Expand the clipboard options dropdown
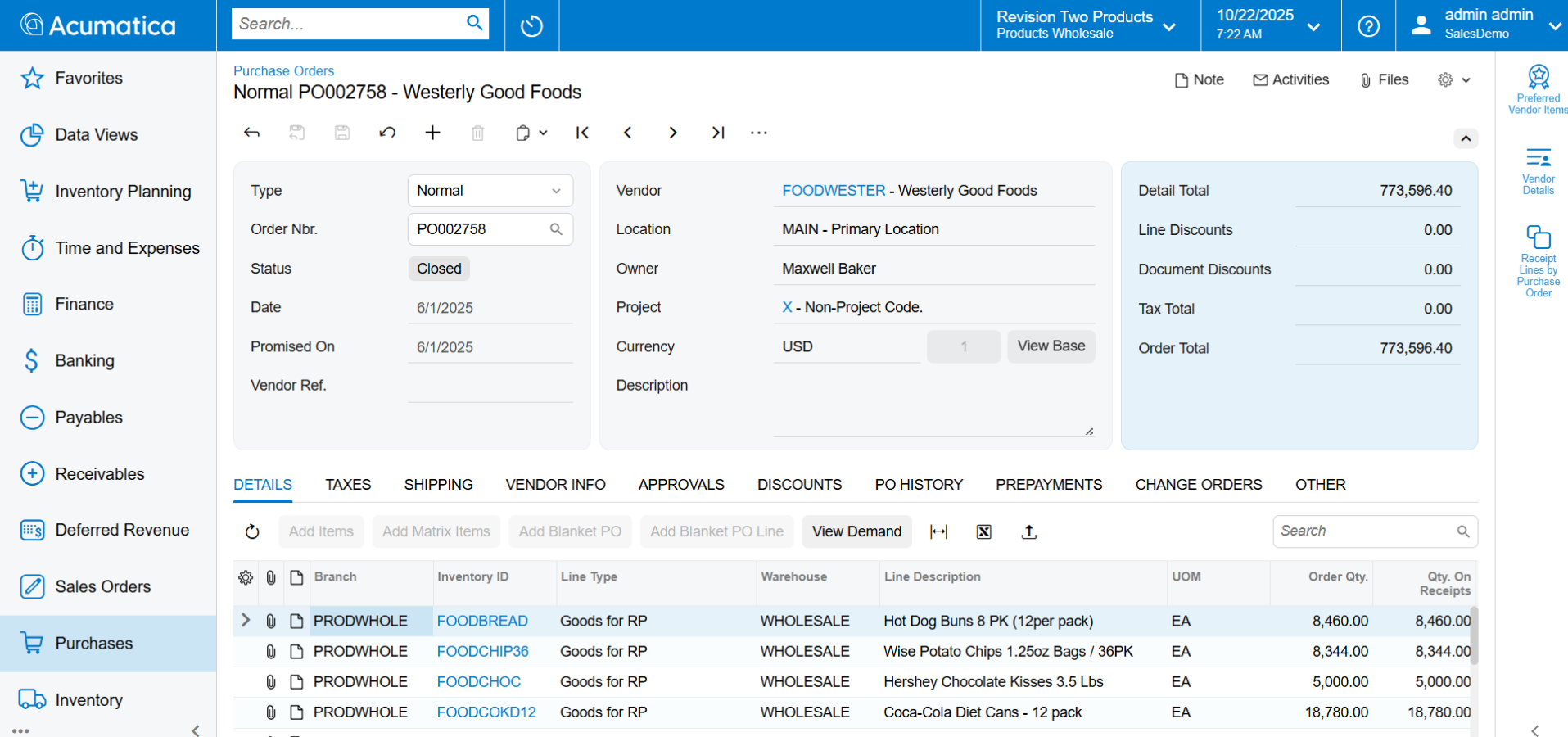Image resolution: width=1568 pixels, height=737 pixels. pyautogui.click(x=542, y=133)
